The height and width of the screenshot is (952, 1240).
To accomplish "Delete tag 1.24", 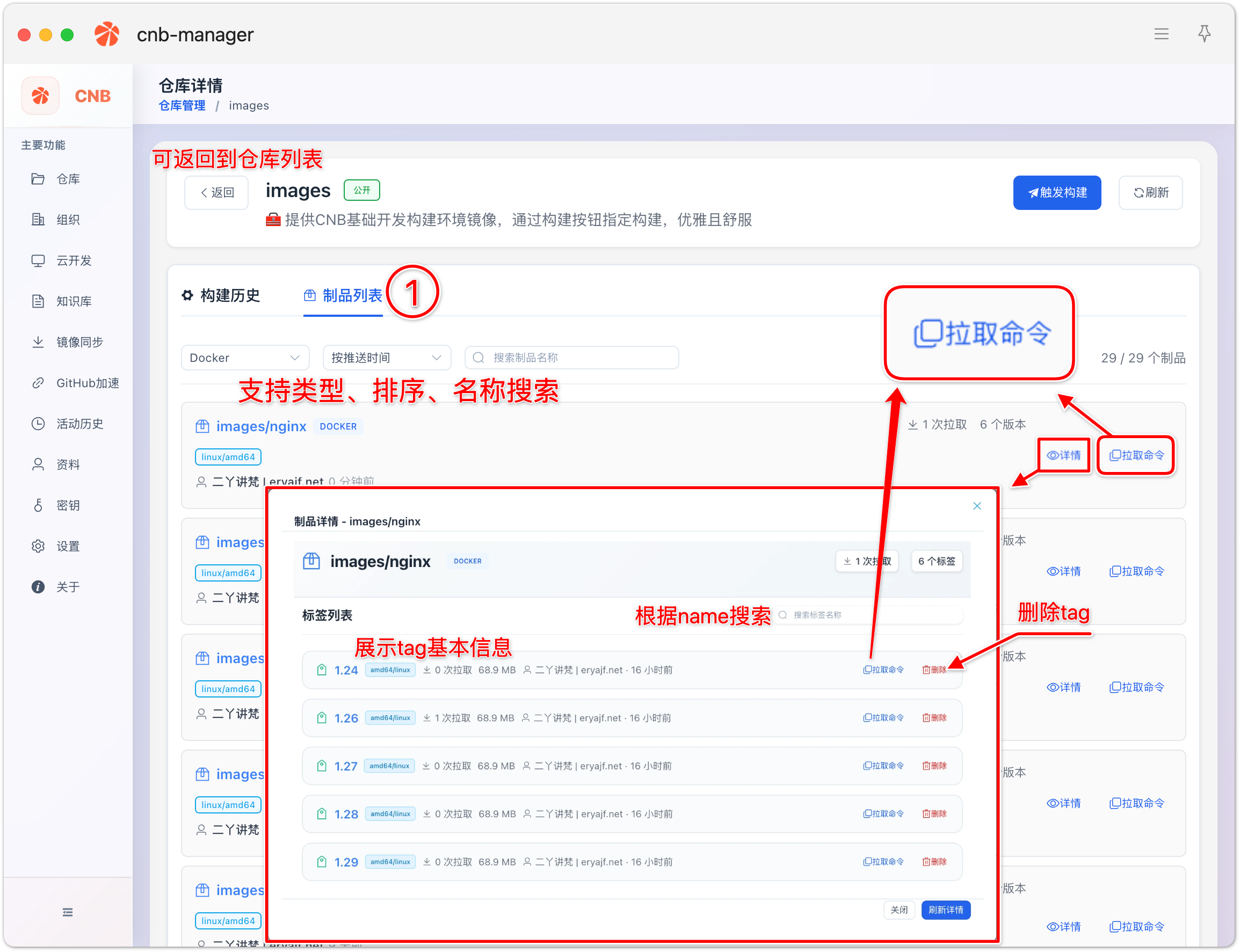I will pos(934,670).
